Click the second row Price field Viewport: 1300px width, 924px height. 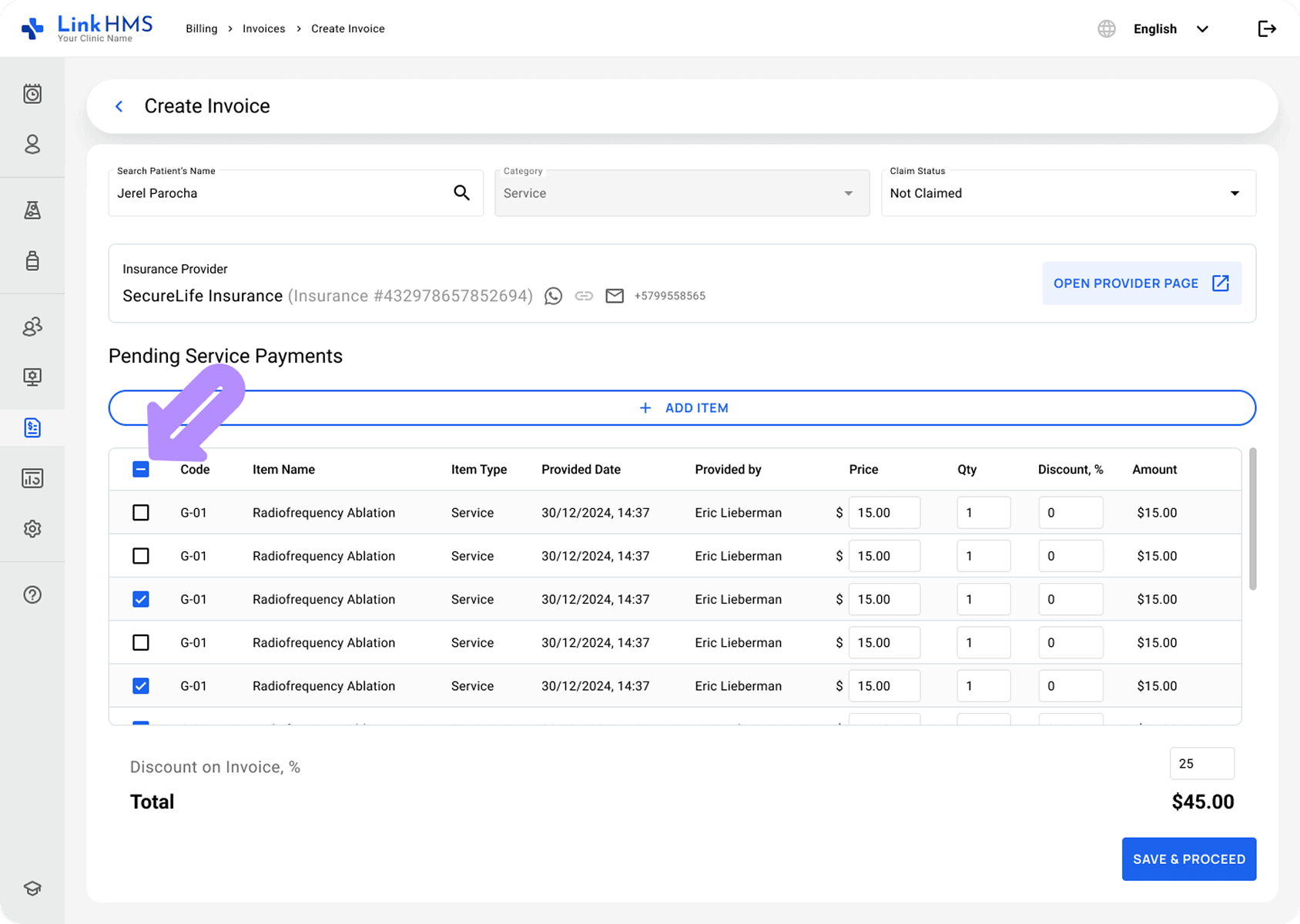point(884,556)
